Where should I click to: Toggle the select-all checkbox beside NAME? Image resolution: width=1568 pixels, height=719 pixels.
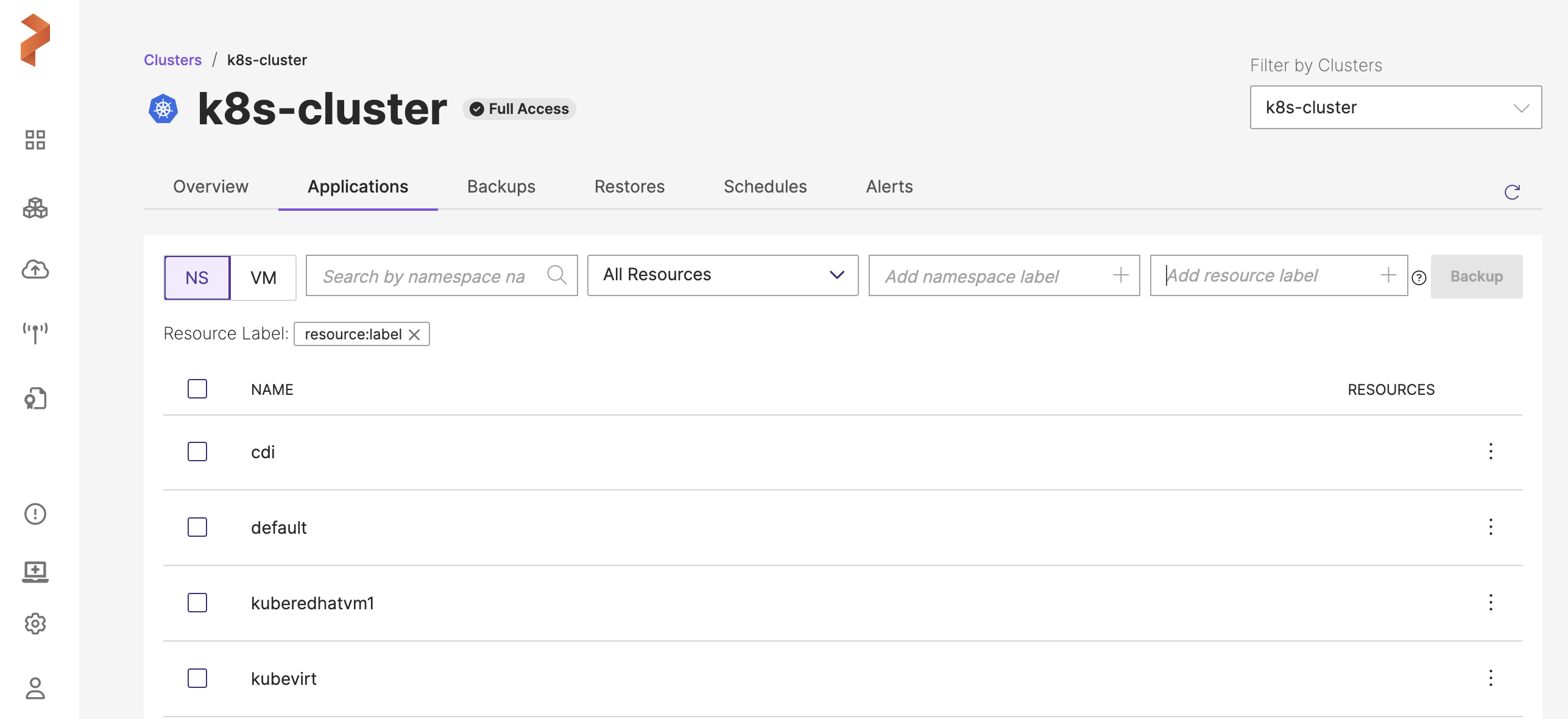197,389
